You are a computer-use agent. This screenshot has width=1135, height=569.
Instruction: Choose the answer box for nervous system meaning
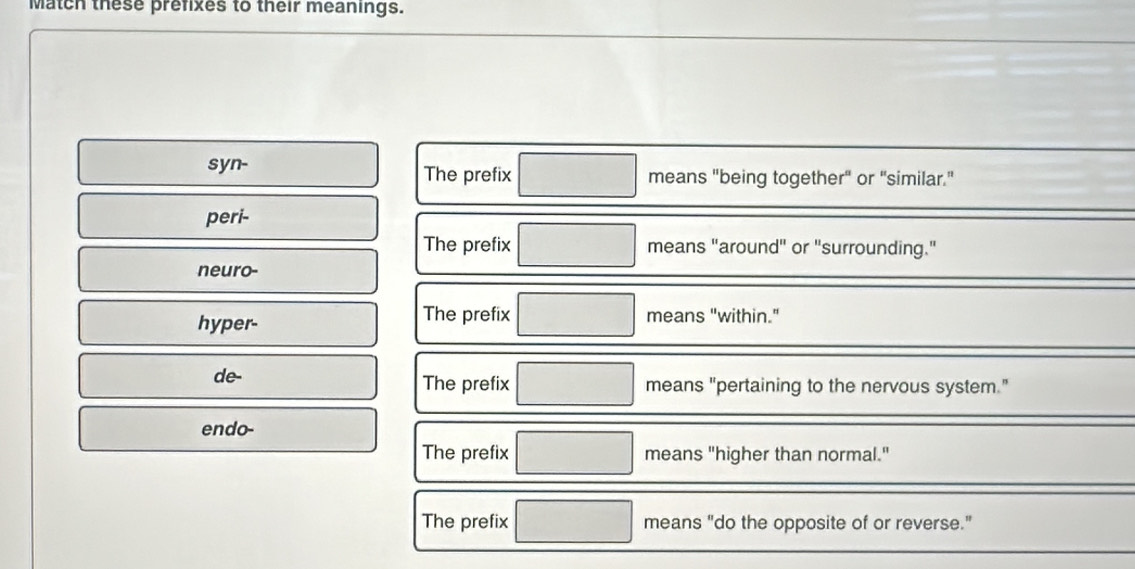(x=575, y=384)
